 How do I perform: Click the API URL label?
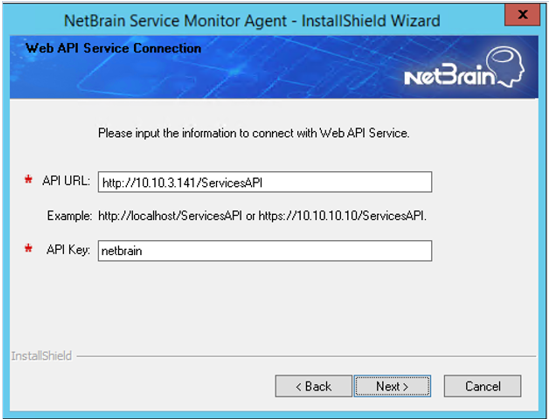click(x=66, y=181)
